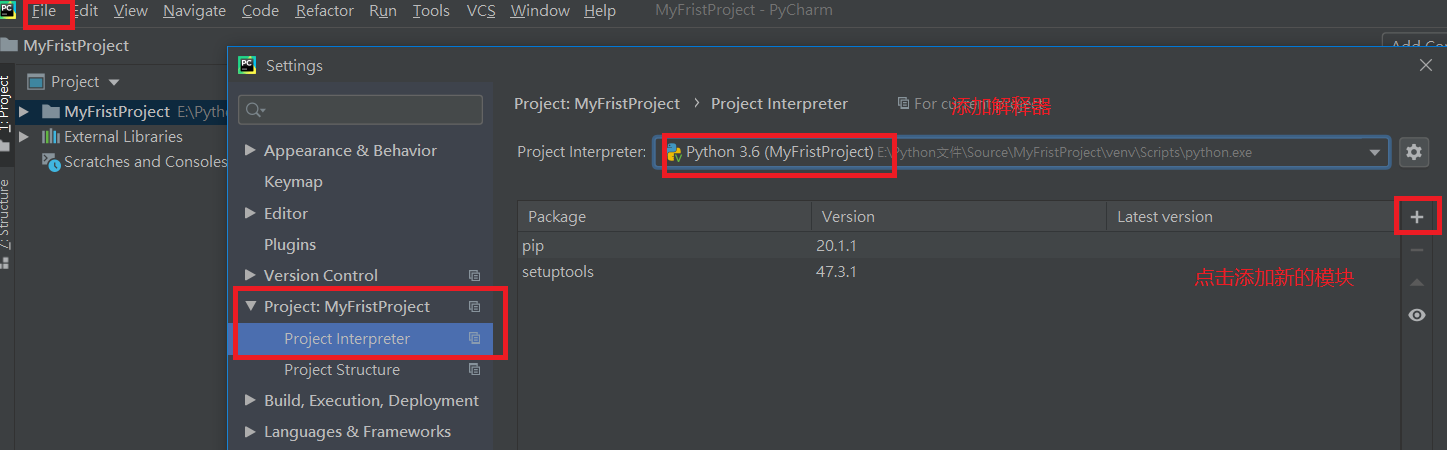Viewport: 1447px width, 450px height.
Task: Click the plus icon to add package
Action: [x=1416, y=217]
